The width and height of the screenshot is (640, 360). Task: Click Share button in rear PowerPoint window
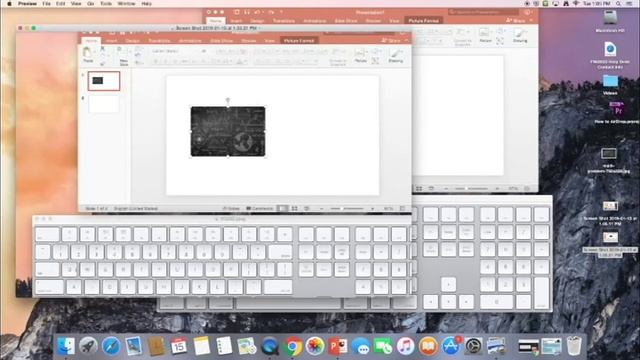516,20
